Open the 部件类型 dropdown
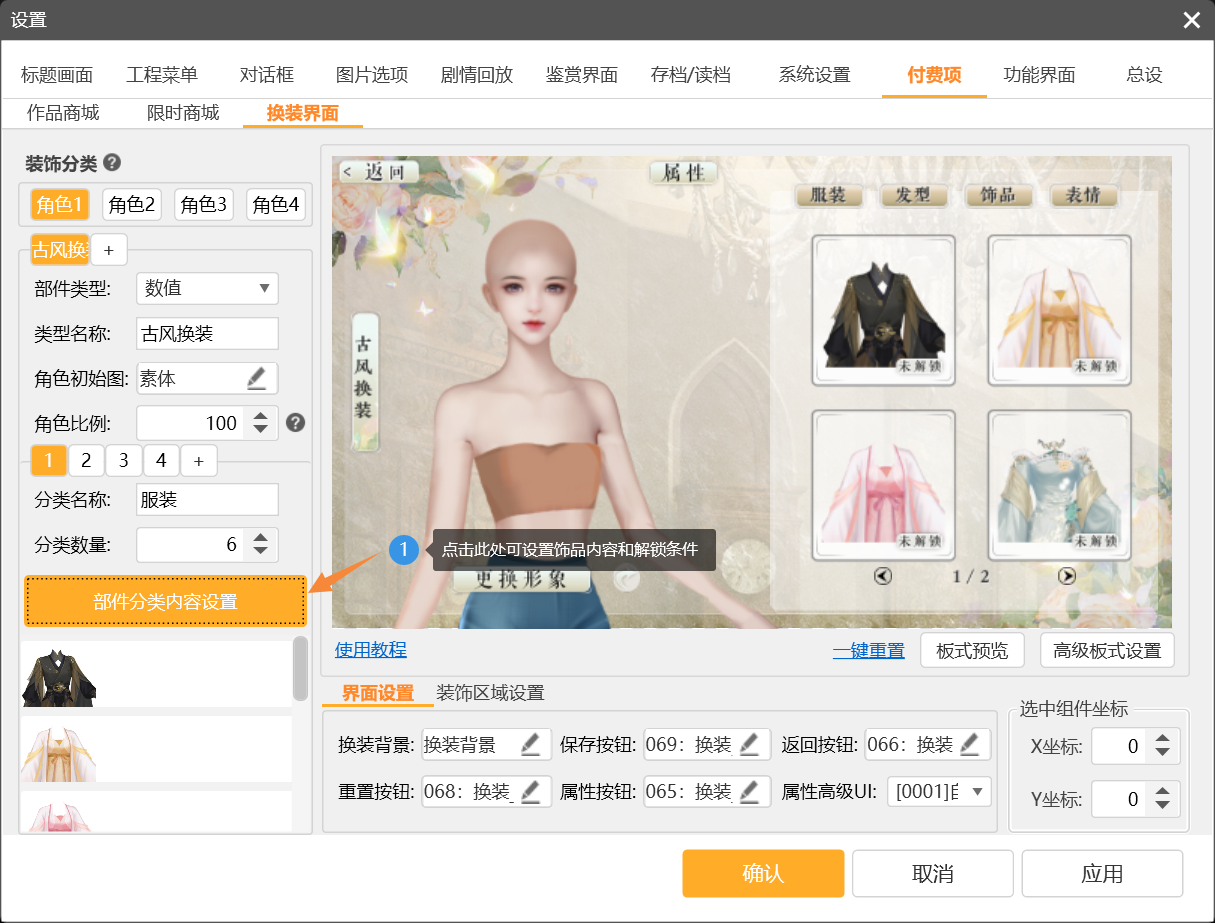1215x923 pixels. pos(207,288)
